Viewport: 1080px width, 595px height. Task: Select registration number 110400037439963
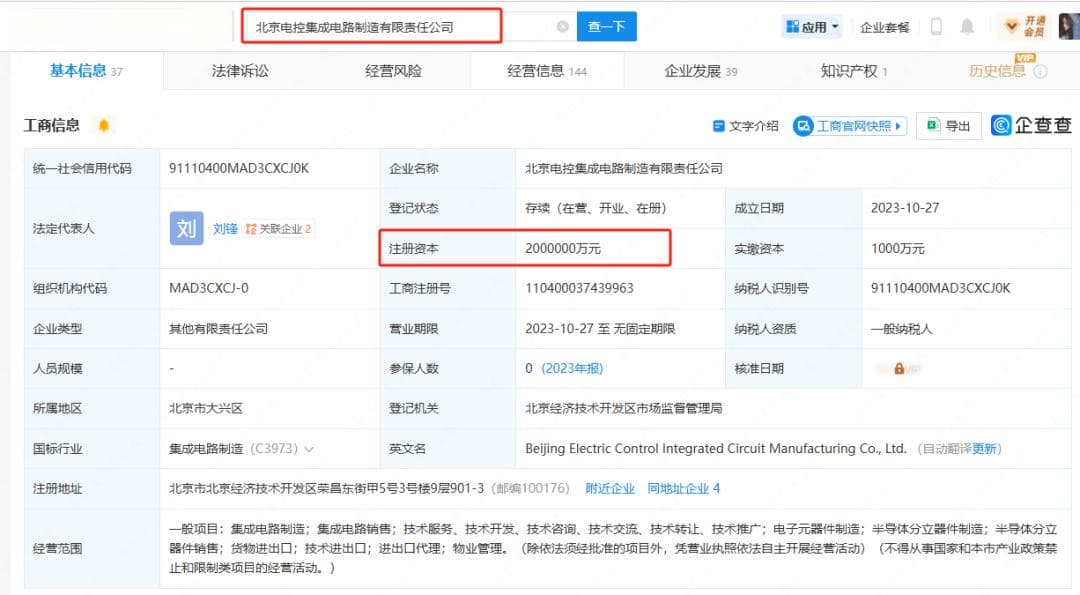pos(579,288)
